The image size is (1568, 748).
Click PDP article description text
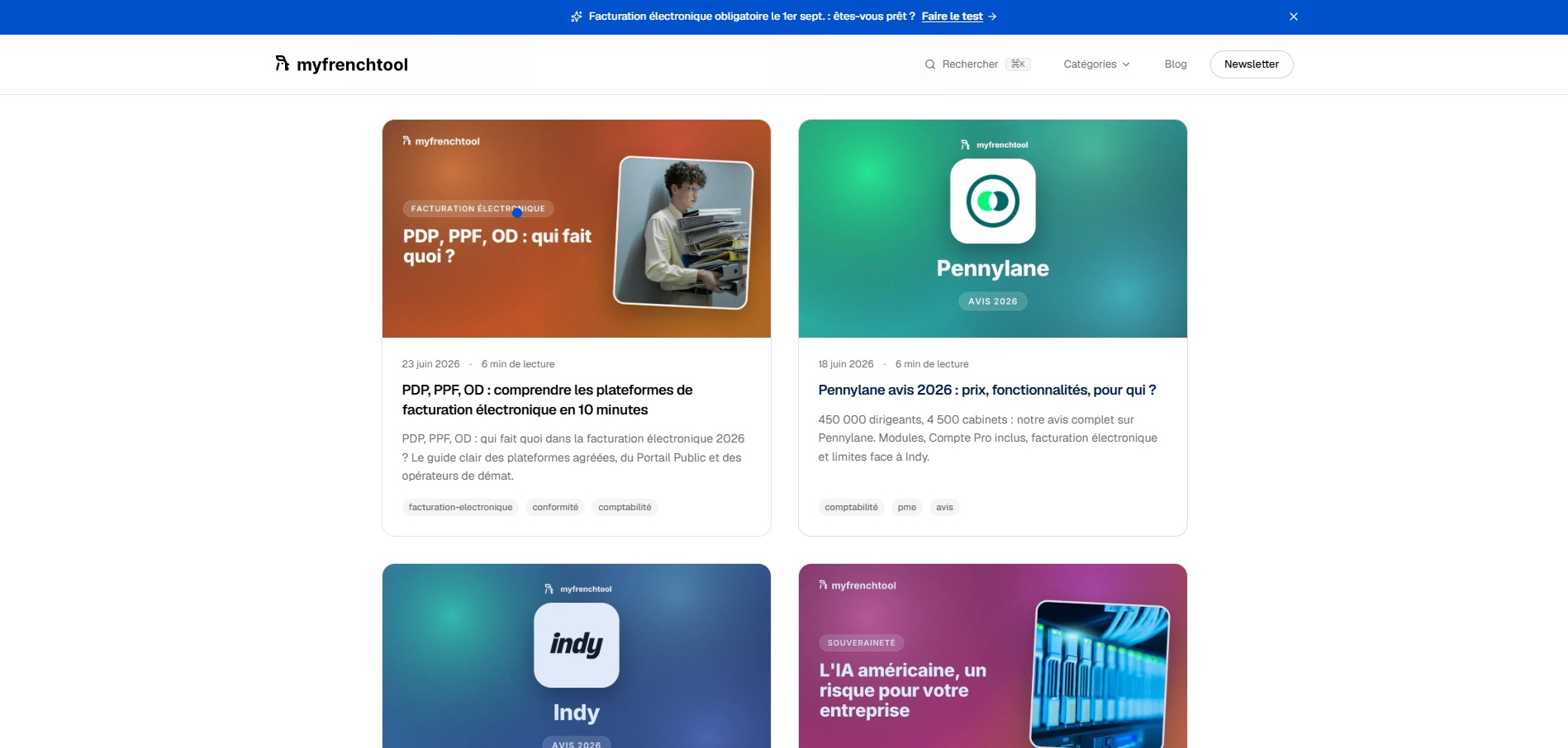tap(573, 457)
